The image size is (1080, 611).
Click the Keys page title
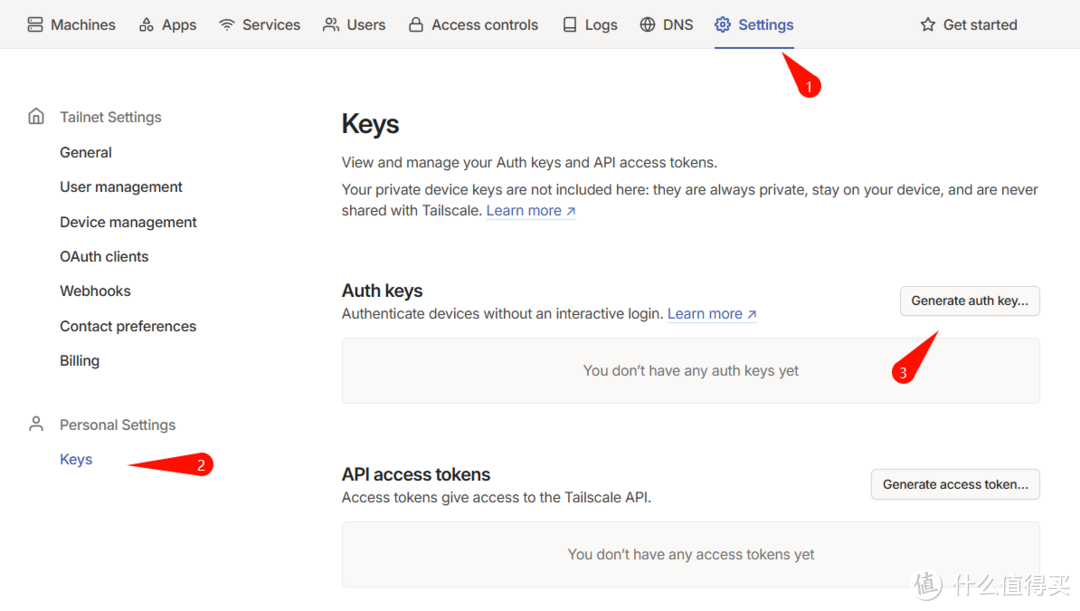370,124
